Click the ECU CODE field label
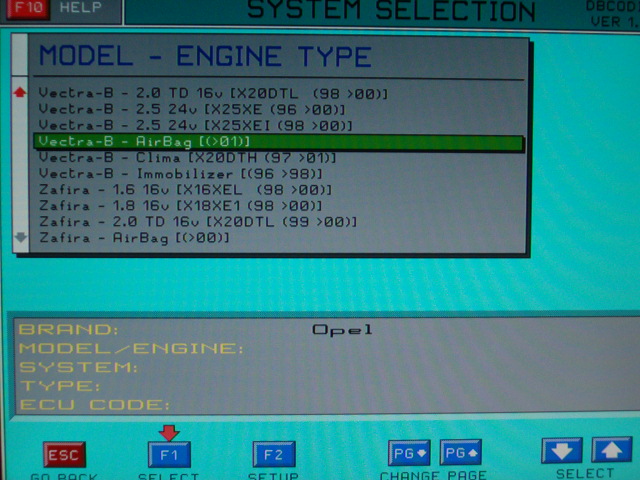Viewport: 640px width, 480px height. tap(95, 404)
